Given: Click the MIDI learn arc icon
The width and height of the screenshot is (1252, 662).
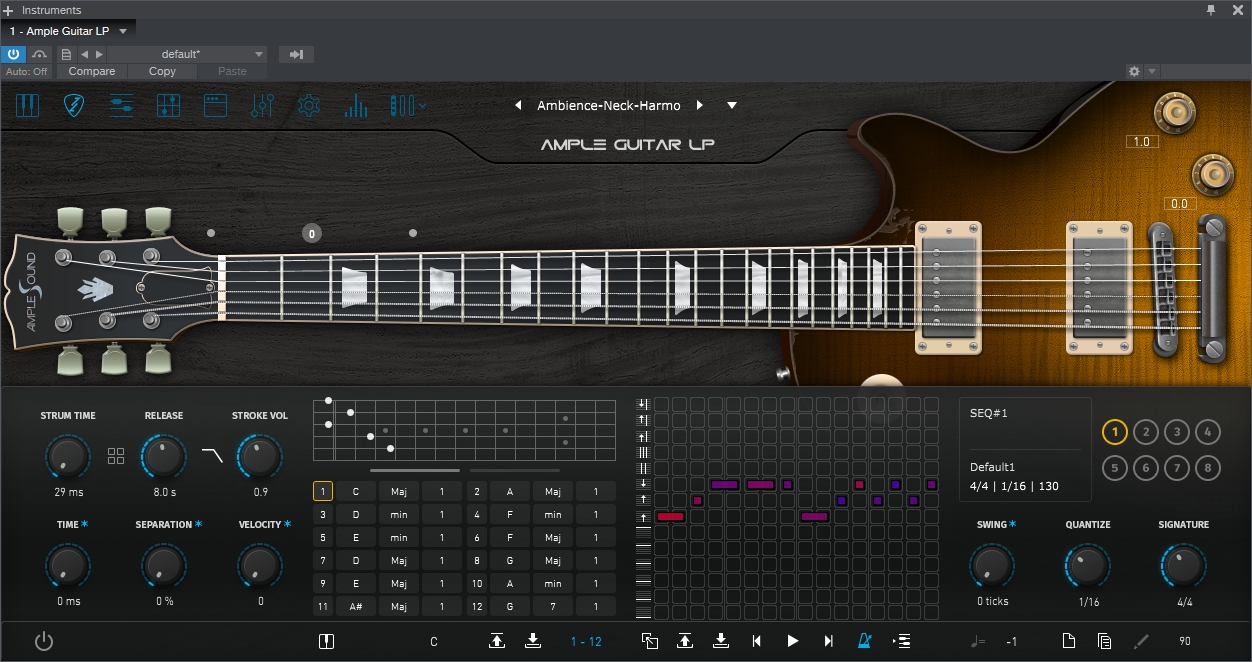Looking at the screenshot, I should 40,54.
